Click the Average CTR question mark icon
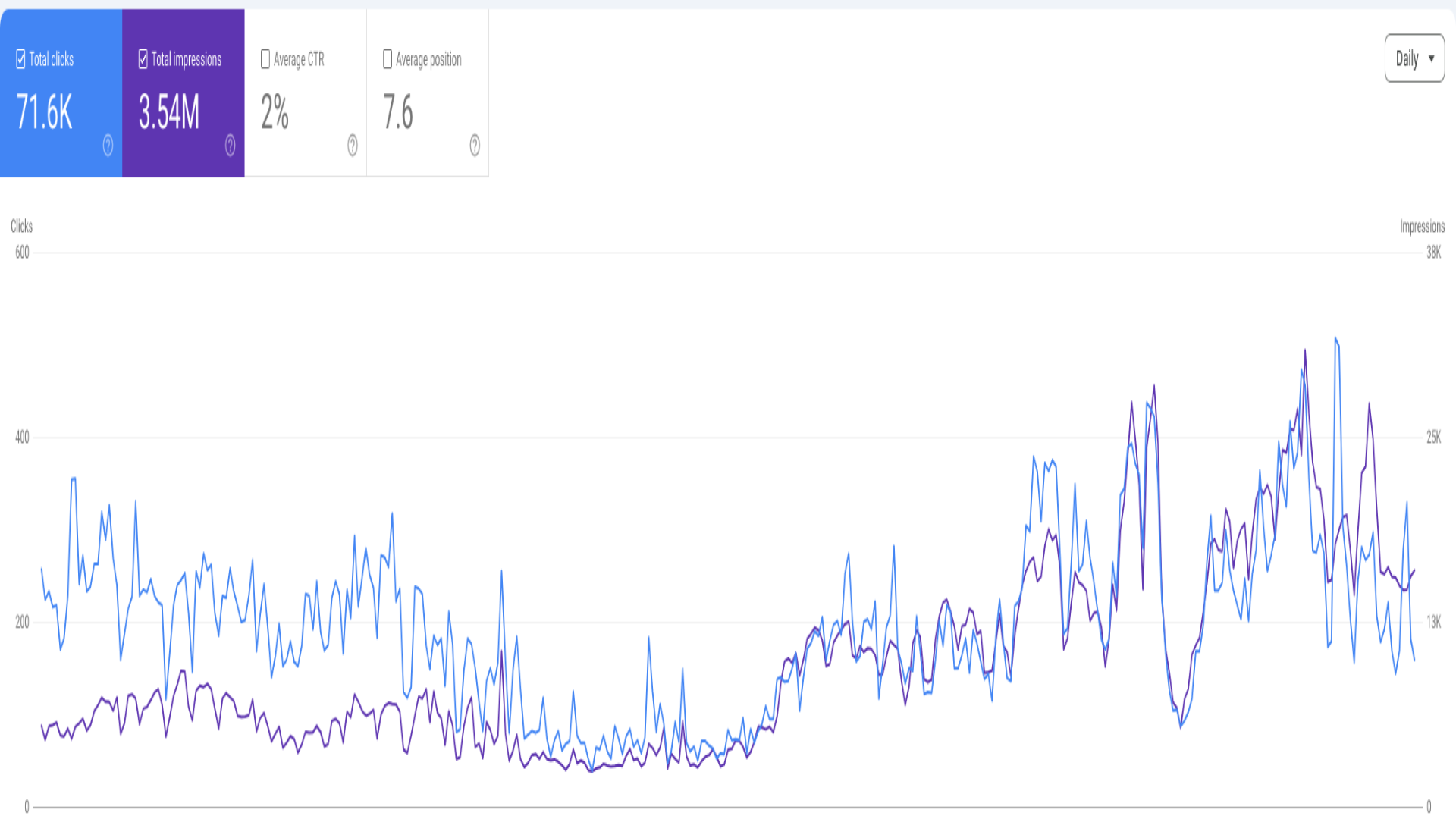 (353, 148)
